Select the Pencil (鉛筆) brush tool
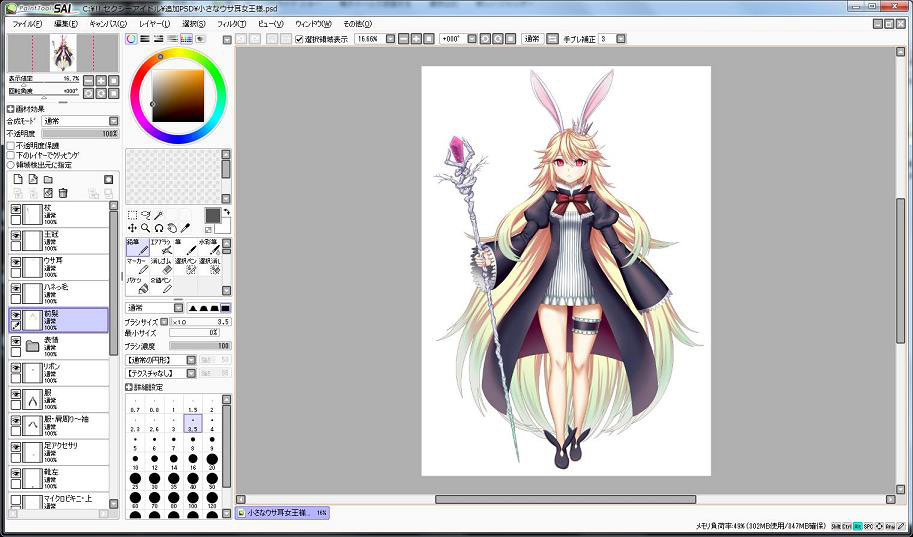Viewport: 913px width, 537px height. pyautogui.click(x=137, y=247)
